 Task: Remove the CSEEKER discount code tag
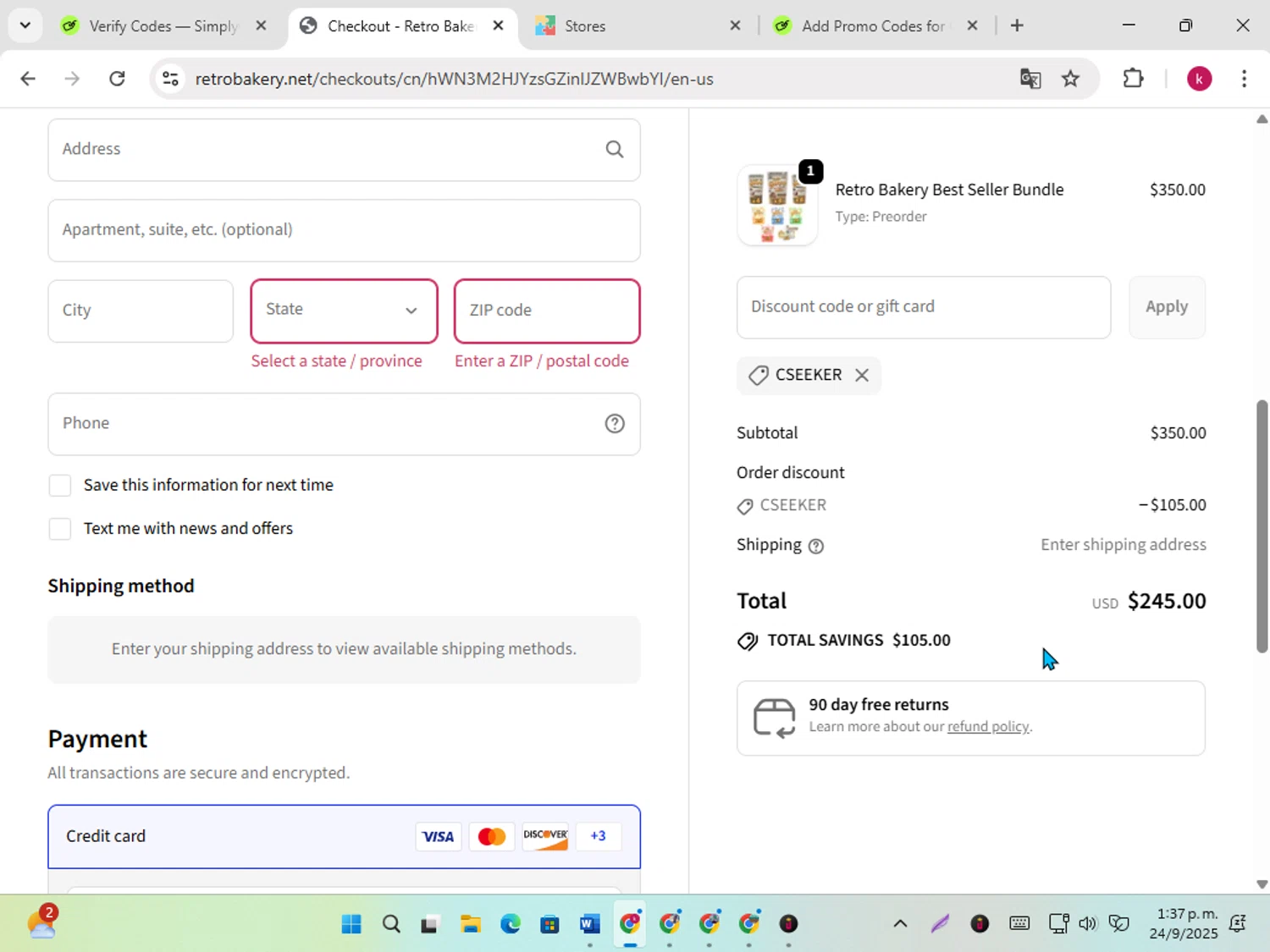click(x=862, y=375)
